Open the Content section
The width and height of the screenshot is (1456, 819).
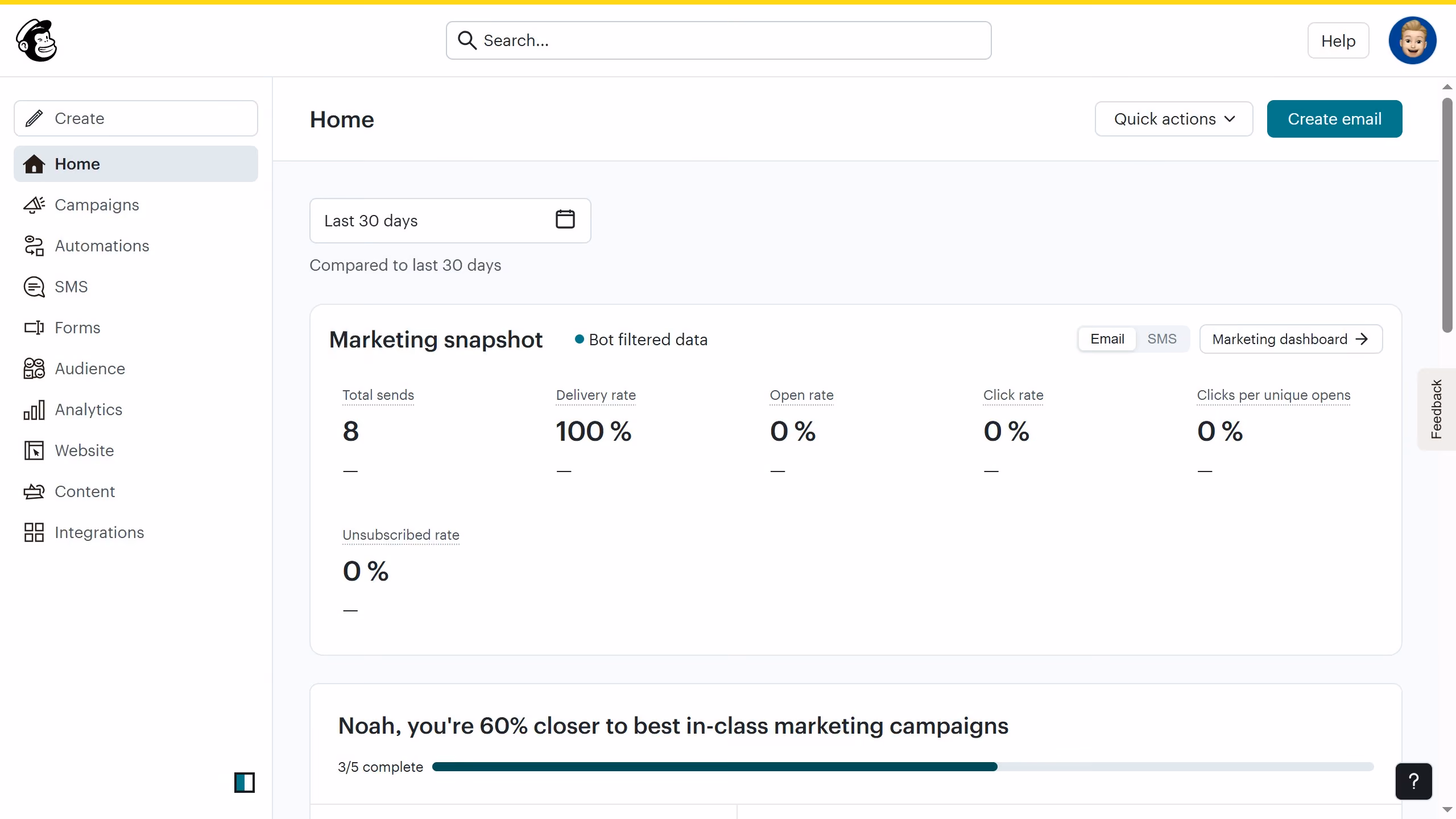coord(136,491)
